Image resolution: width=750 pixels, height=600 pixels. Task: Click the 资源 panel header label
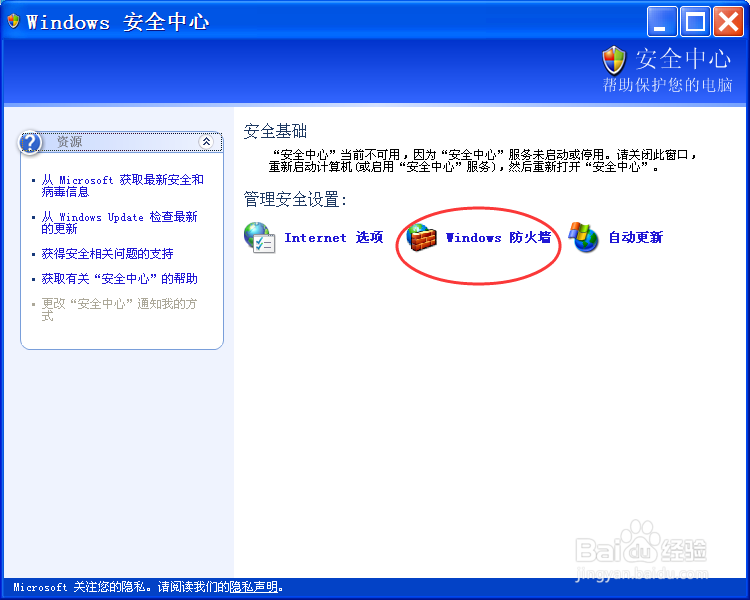pyautogui.click(x=69, y=142)
